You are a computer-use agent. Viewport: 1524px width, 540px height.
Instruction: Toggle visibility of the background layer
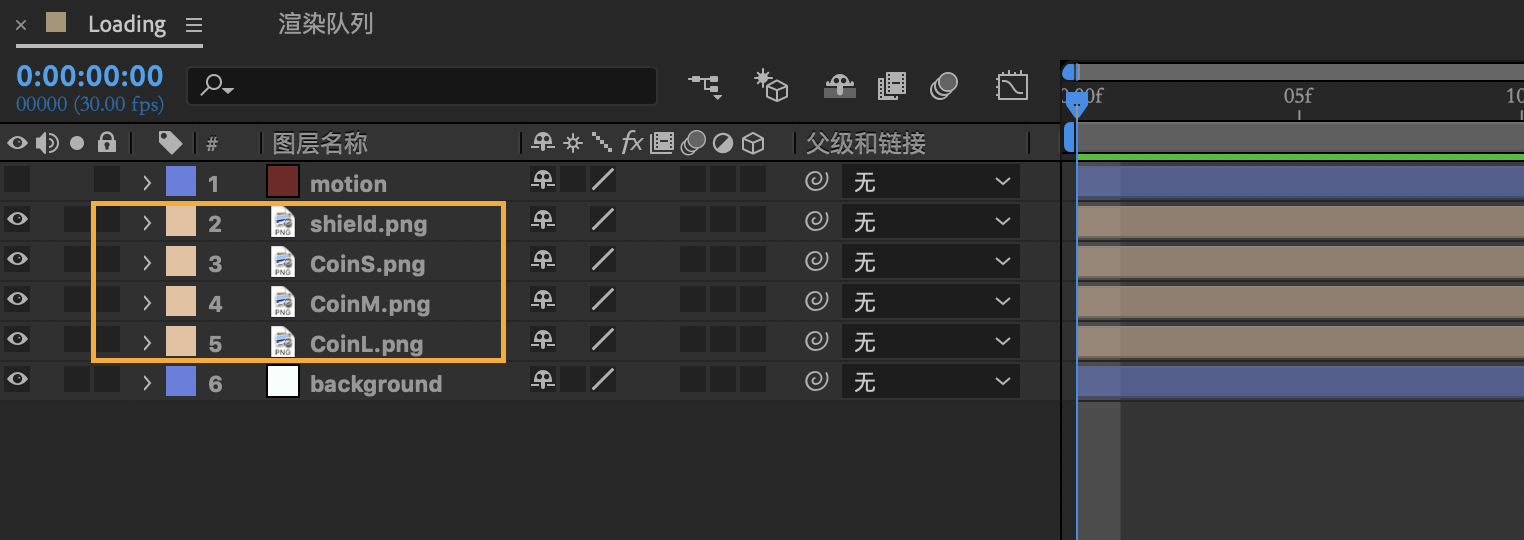point(17,380)
